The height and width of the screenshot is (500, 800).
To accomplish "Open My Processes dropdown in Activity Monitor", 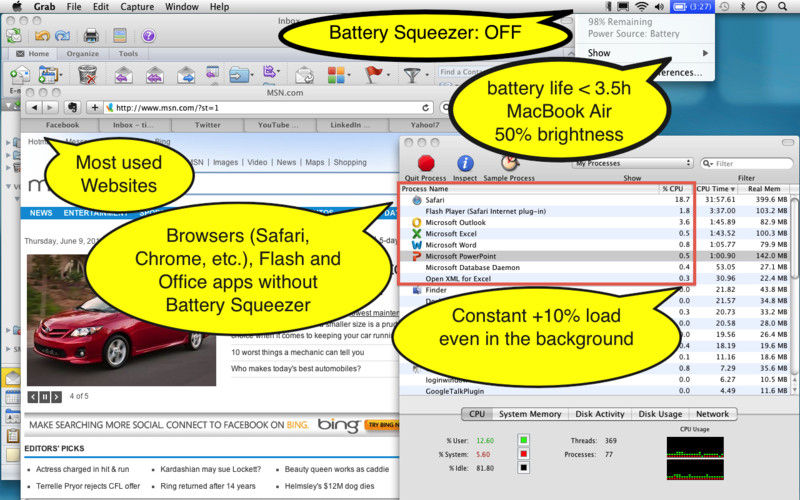I will click(x=633, y=163).
